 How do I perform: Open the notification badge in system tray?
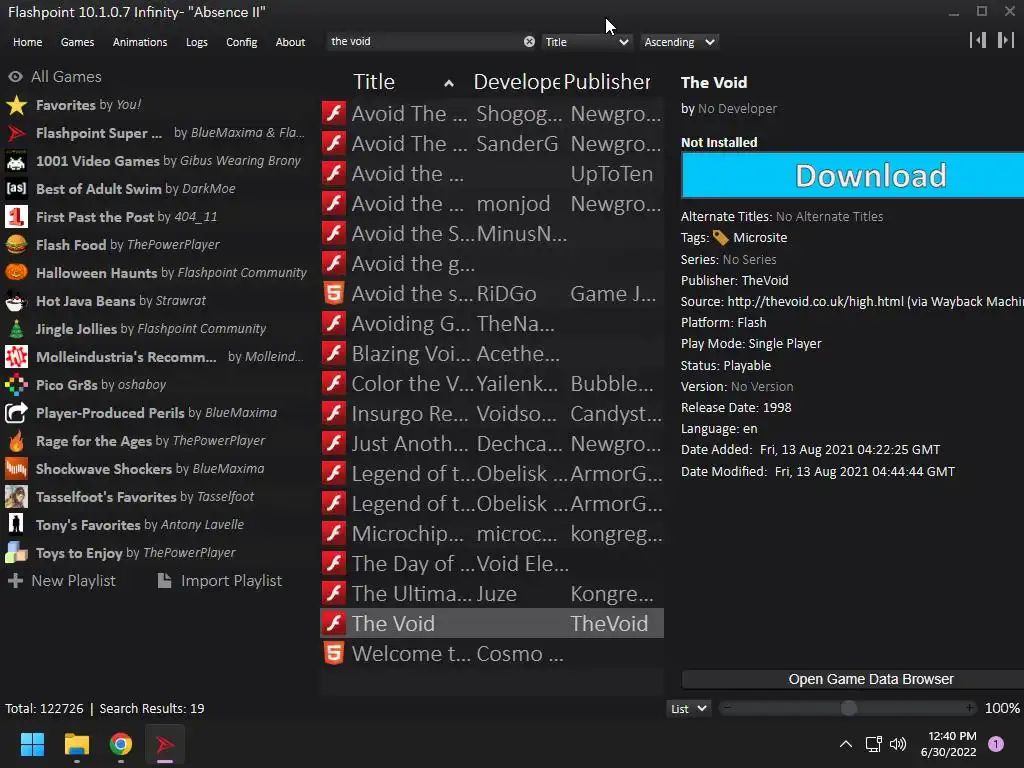(996, 744)
